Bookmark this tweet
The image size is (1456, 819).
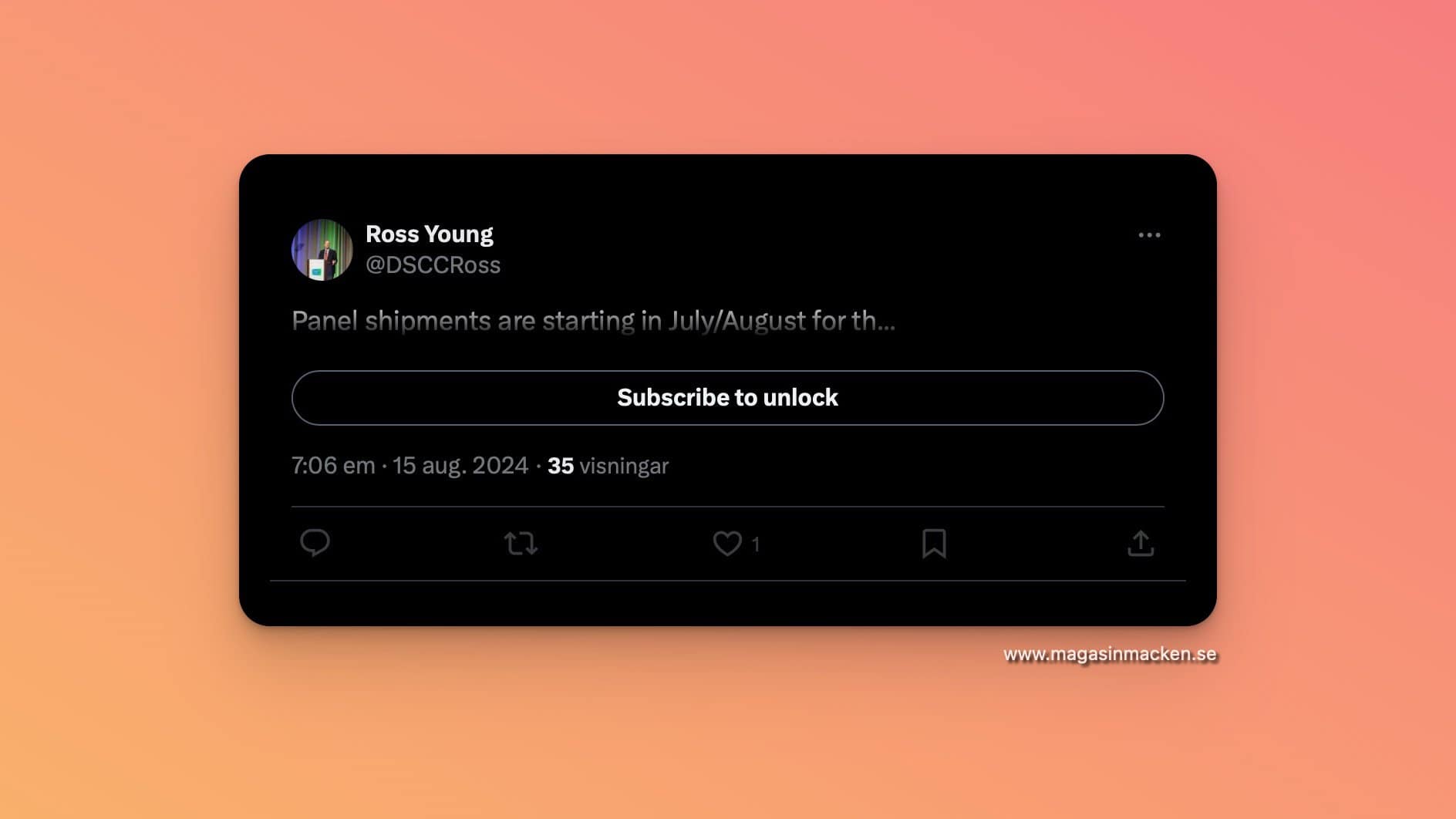point(934,544)
